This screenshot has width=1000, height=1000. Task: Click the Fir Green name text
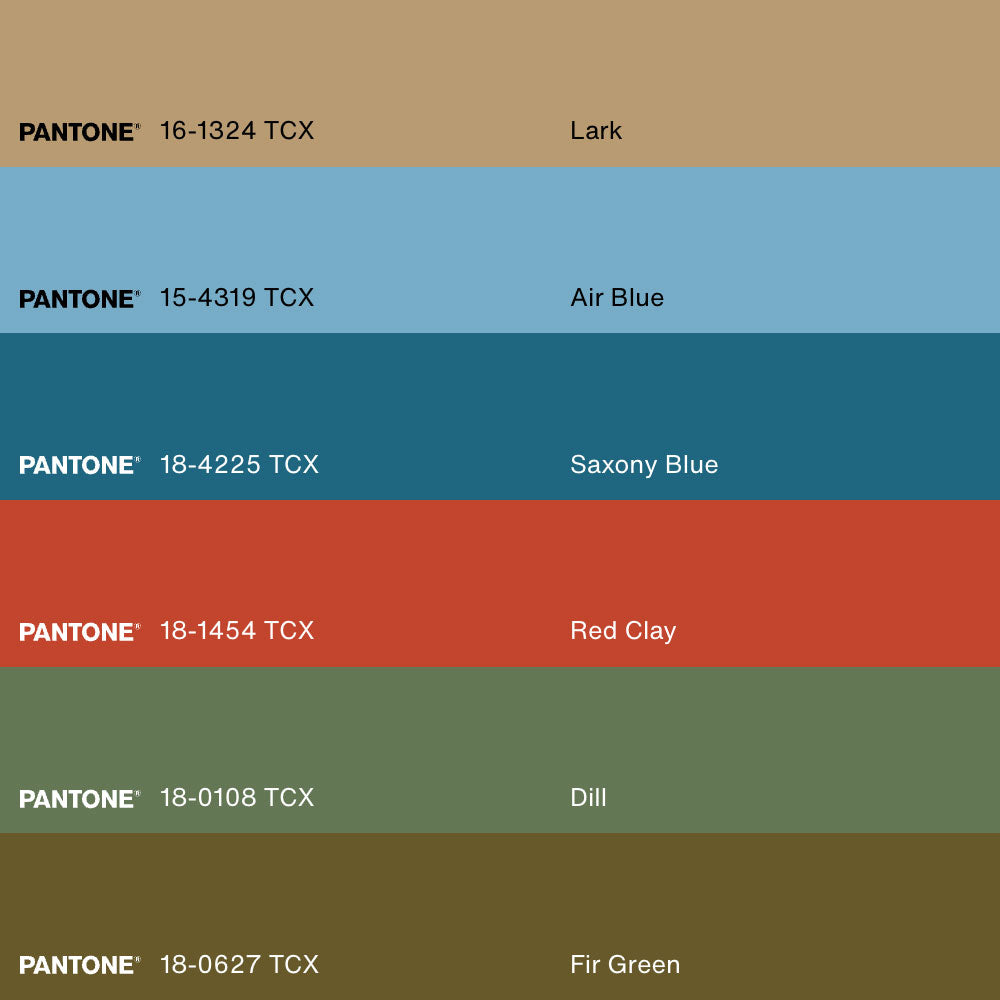coord(625,965)
